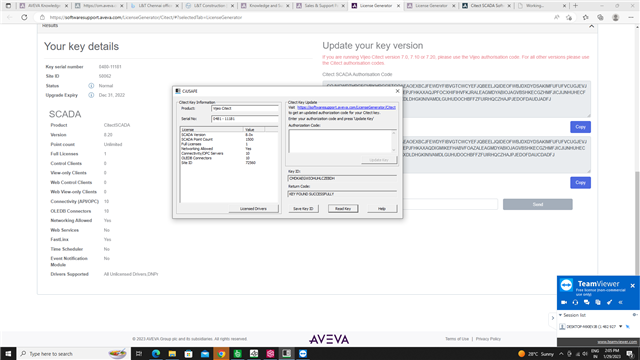Open TeamViewer file transfer icon
The height and width of the screenshot is (360, 640).
tap(598, 302)
